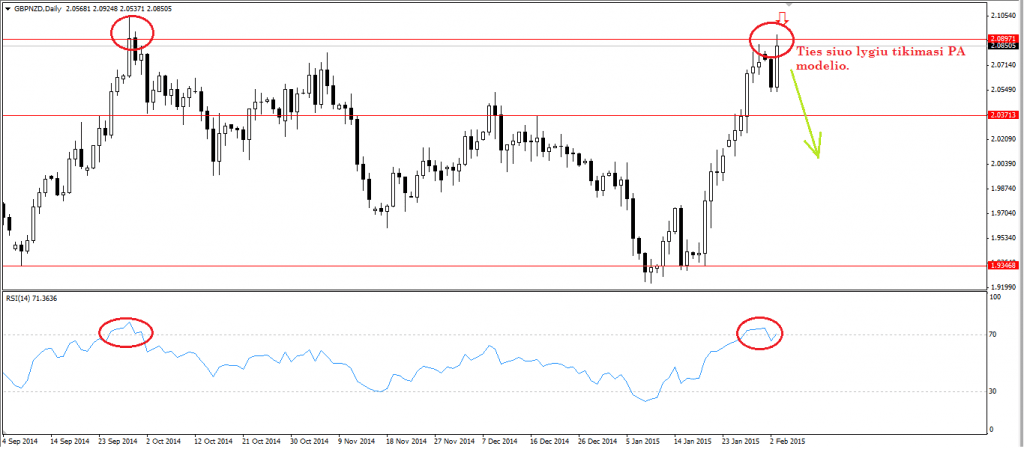The width and height of the screenshot is (1024, 449).
Task: Click the RSI(14) 71.3636 indicator label
Action: point(29,296)
